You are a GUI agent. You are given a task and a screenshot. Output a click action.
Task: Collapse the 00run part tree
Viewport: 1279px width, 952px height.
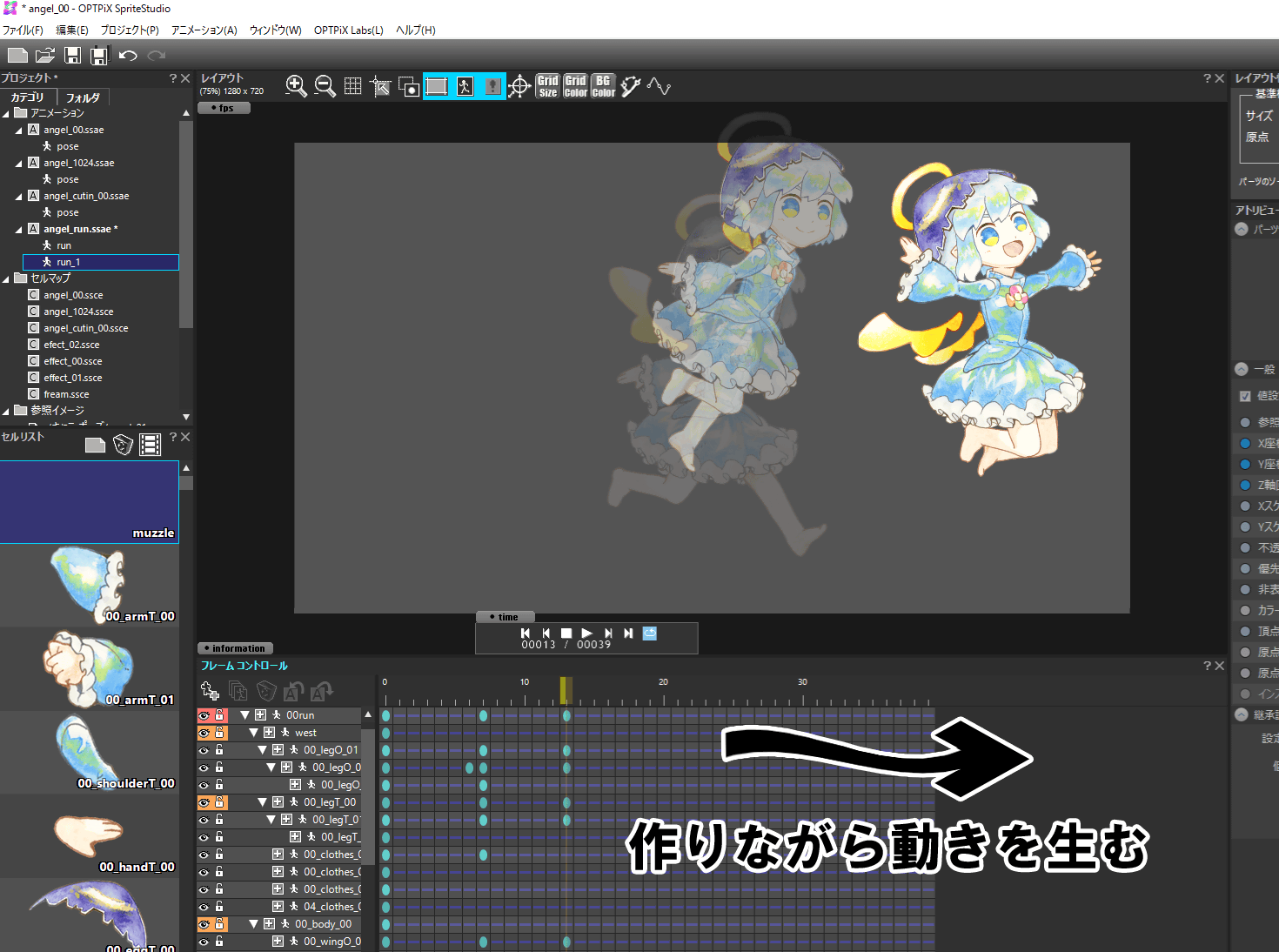click(245, 715)
